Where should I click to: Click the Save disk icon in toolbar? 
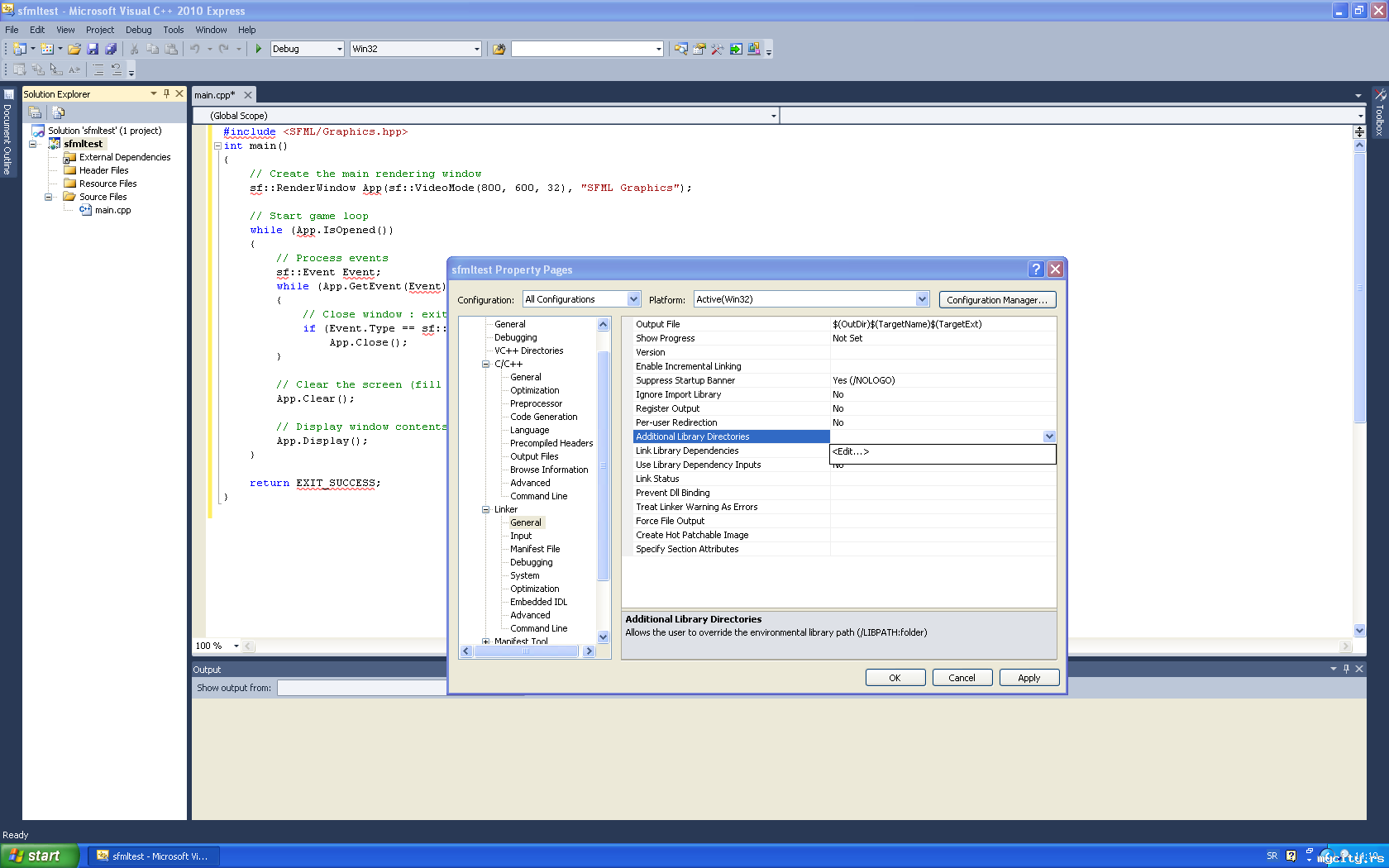pos(93,49)
